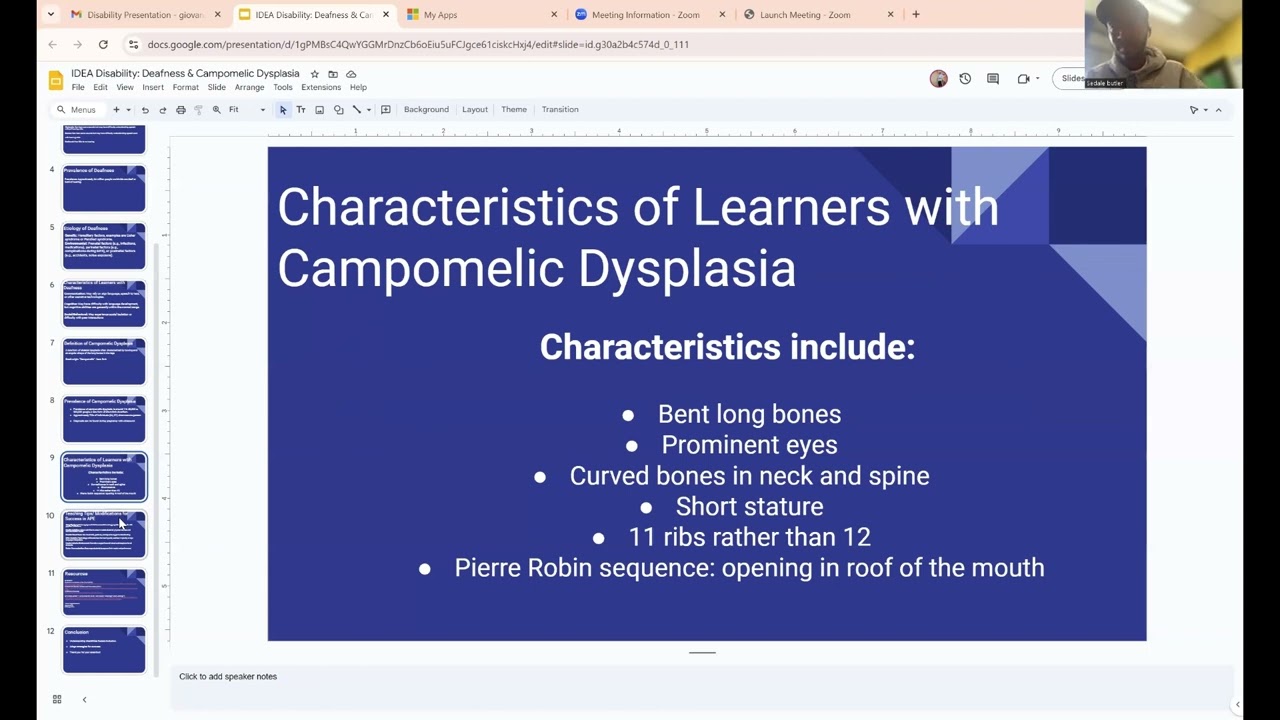Select the Text box tool
1280x720 pixels.
tap(301, 110)
